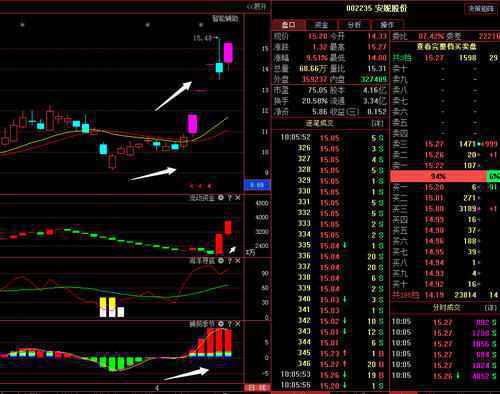The width and height of the screenshot is (500, 394).
Task: Close the second indicator sub-chart panel
Action: coord(237,261)
